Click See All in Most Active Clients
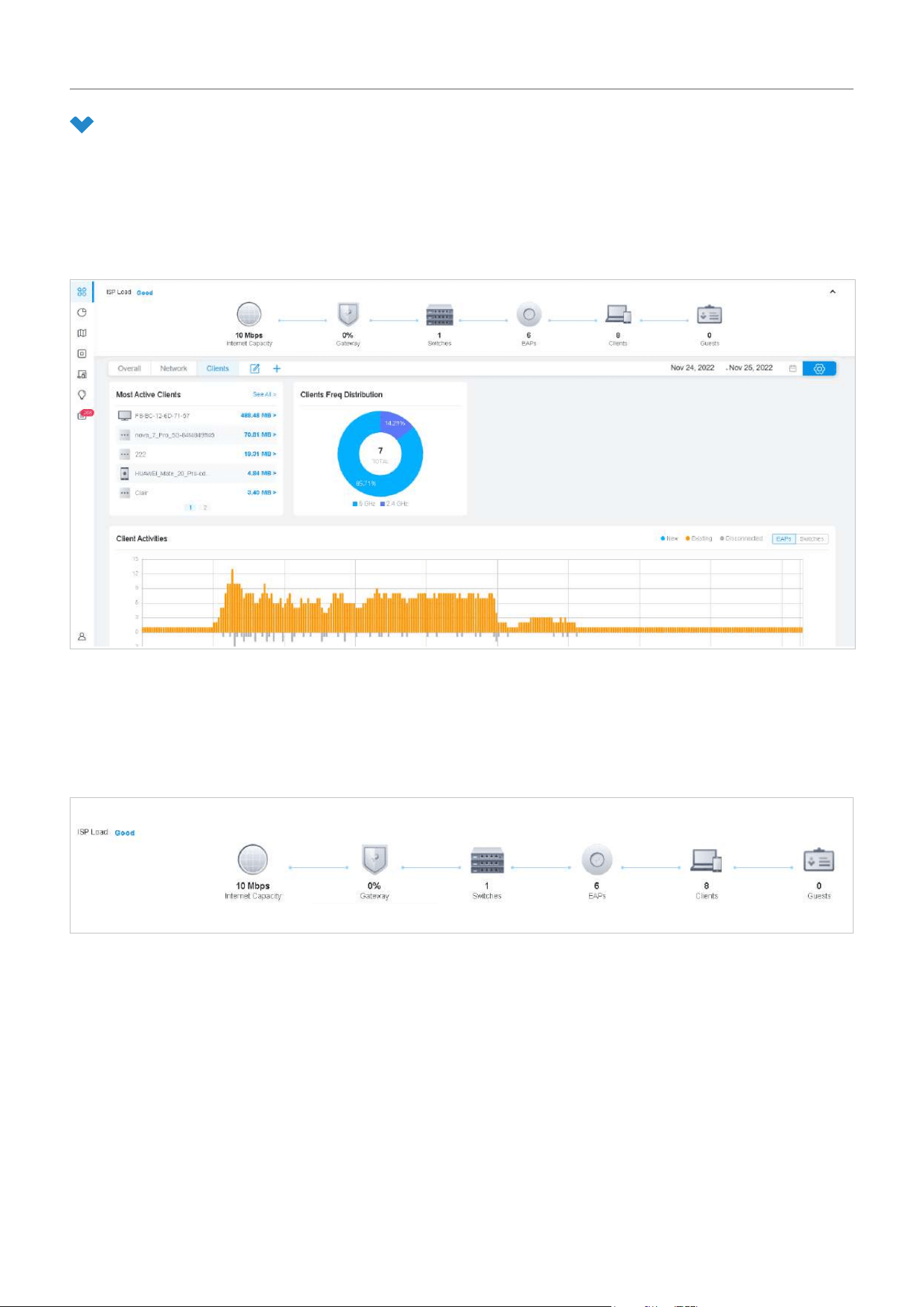This screenshot has height=1307, width=924. pos(264,394)
